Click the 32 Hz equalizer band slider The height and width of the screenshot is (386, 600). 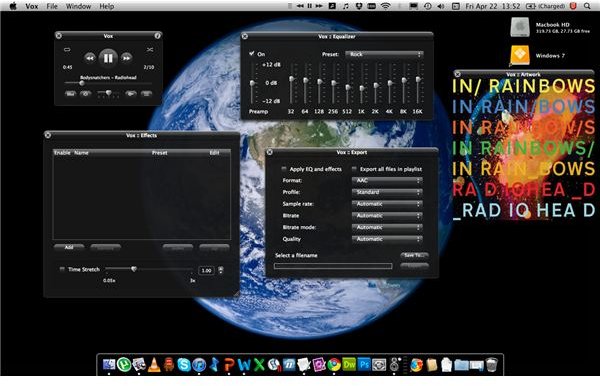coord(291,83)
